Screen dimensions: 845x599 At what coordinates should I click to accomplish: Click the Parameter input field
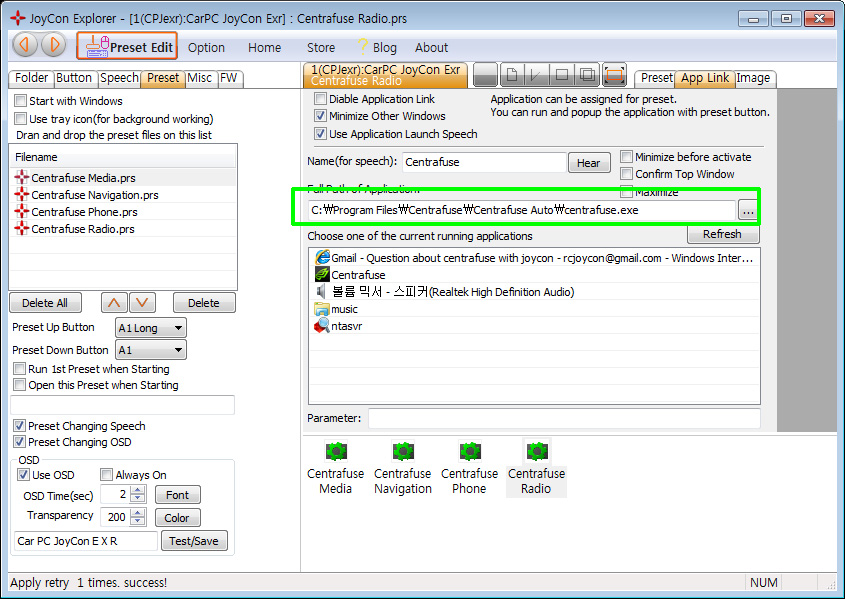[x=564, y=418]
